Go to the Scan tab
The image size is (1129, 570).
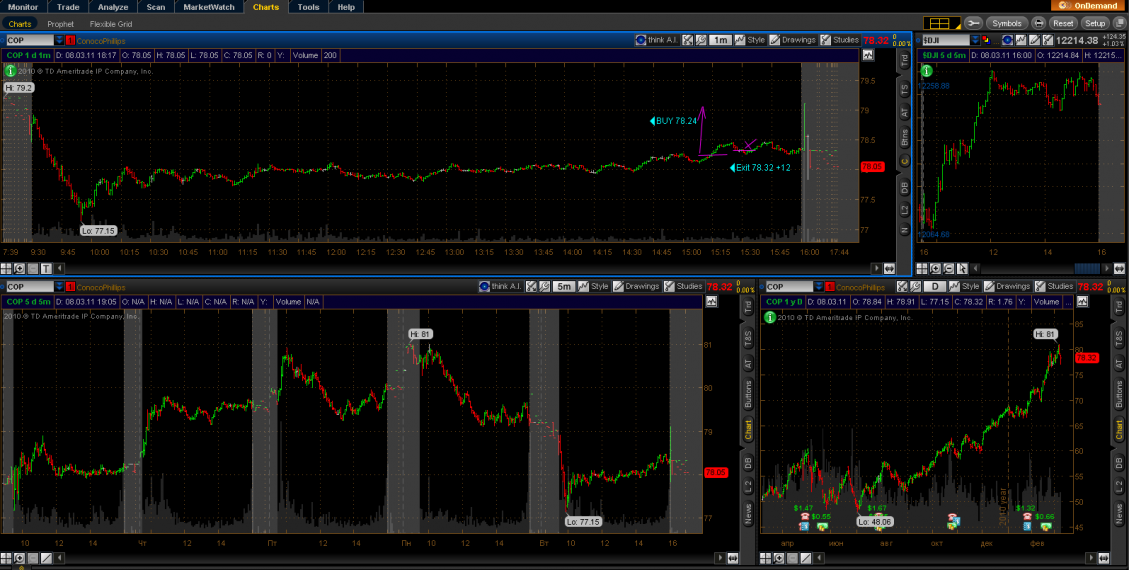click(x=156, y=6)
